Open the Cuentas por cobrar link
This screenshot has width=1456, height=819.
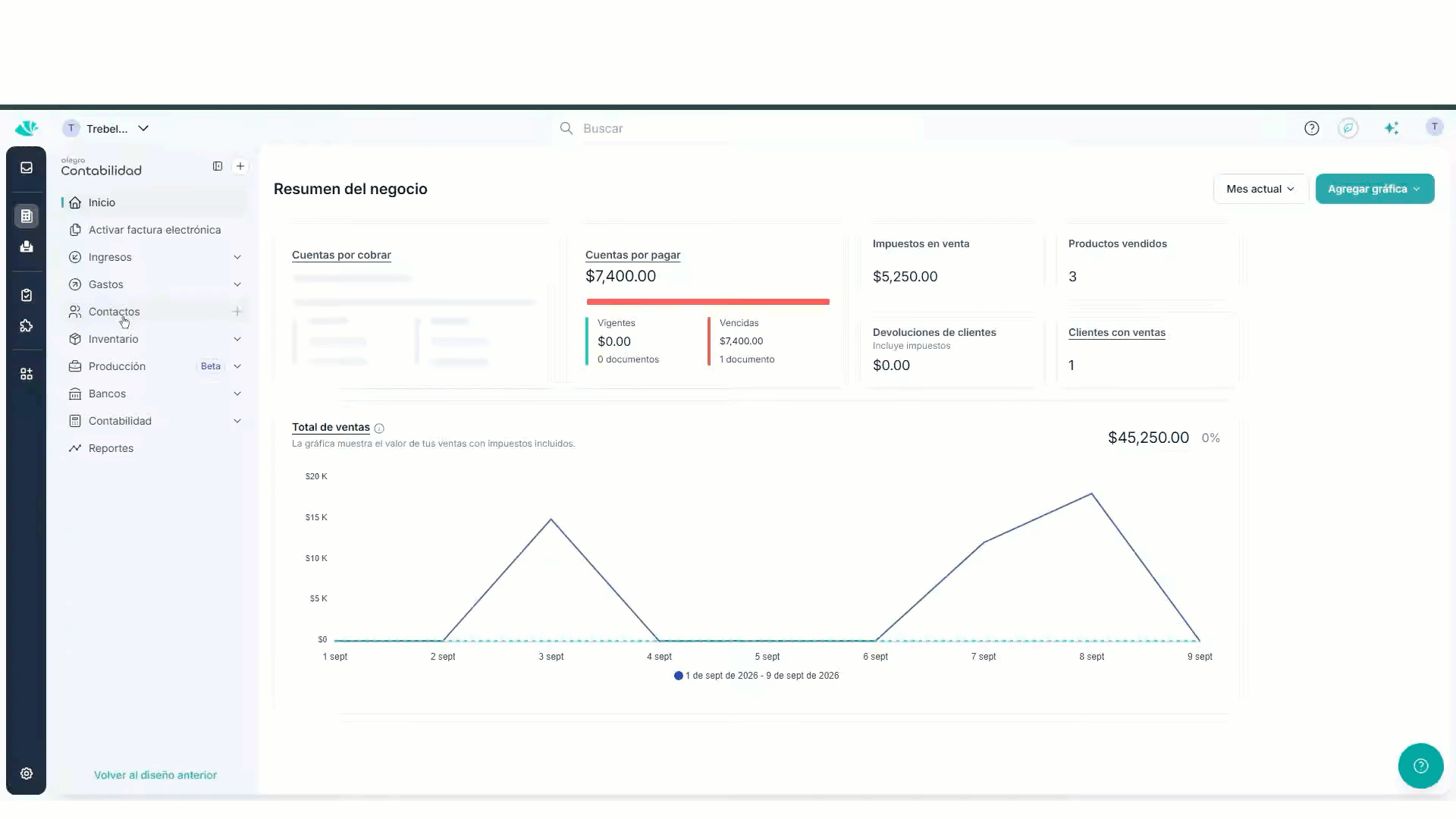(x=341, y=255)
